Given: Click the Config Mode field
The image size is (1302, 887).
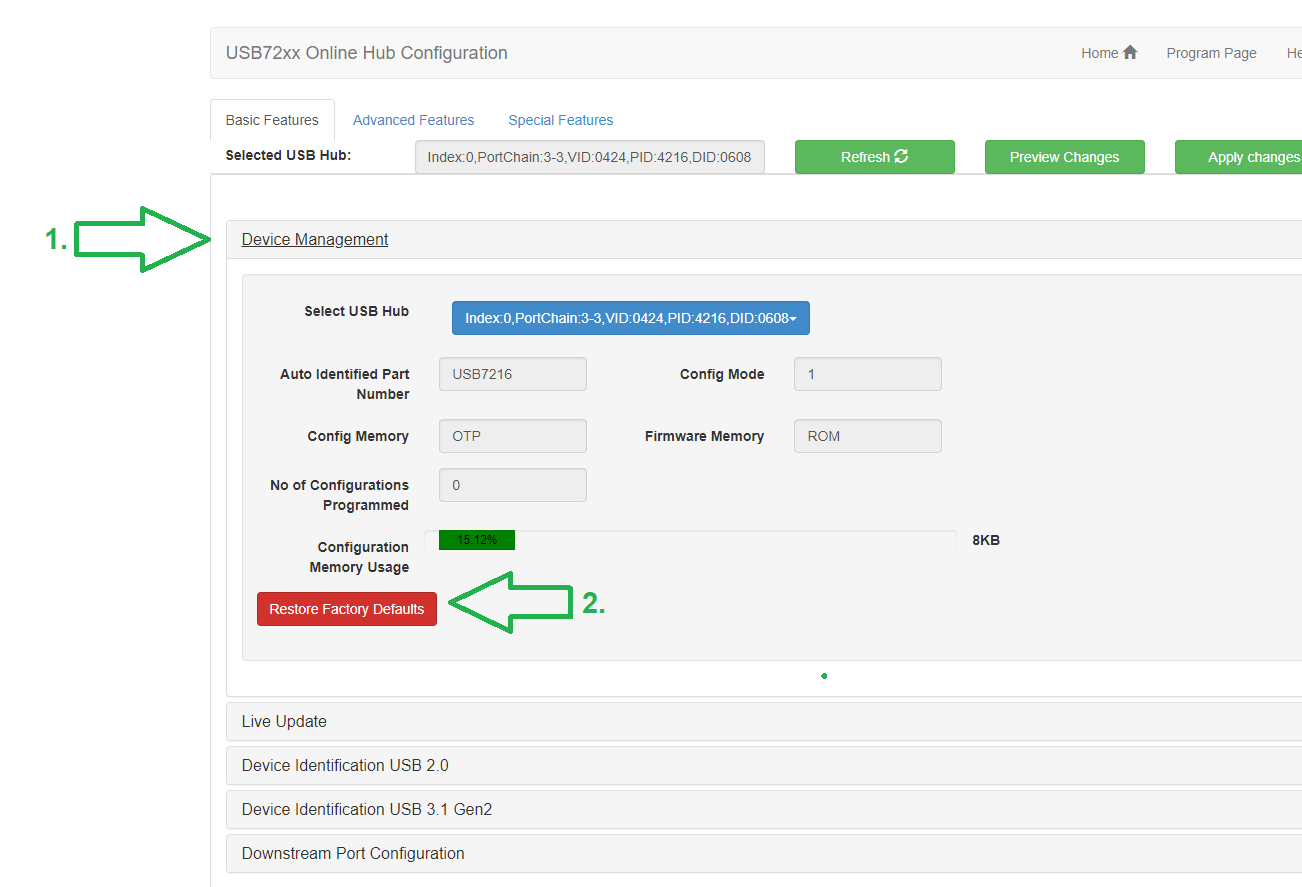Looking at the screenshot, I should [x=868, y=374].
